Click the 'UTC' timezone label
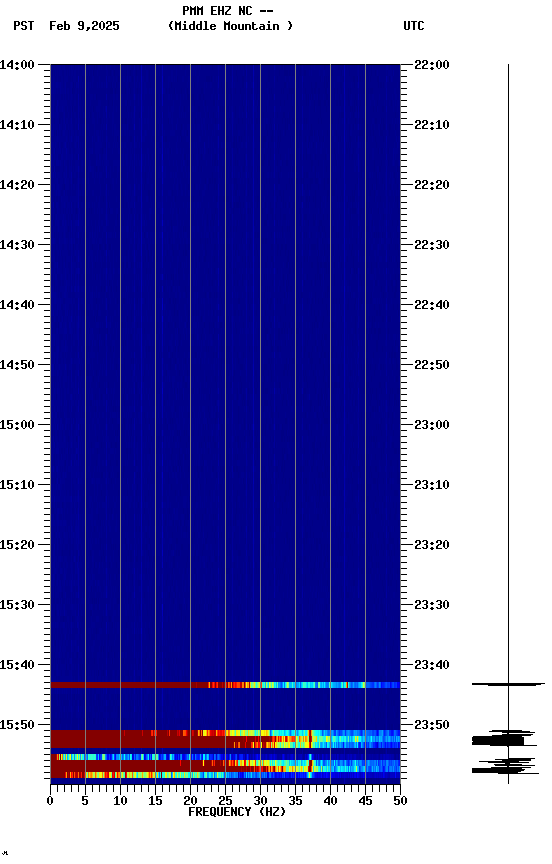 pyautogui.click(x=414, y=26)
